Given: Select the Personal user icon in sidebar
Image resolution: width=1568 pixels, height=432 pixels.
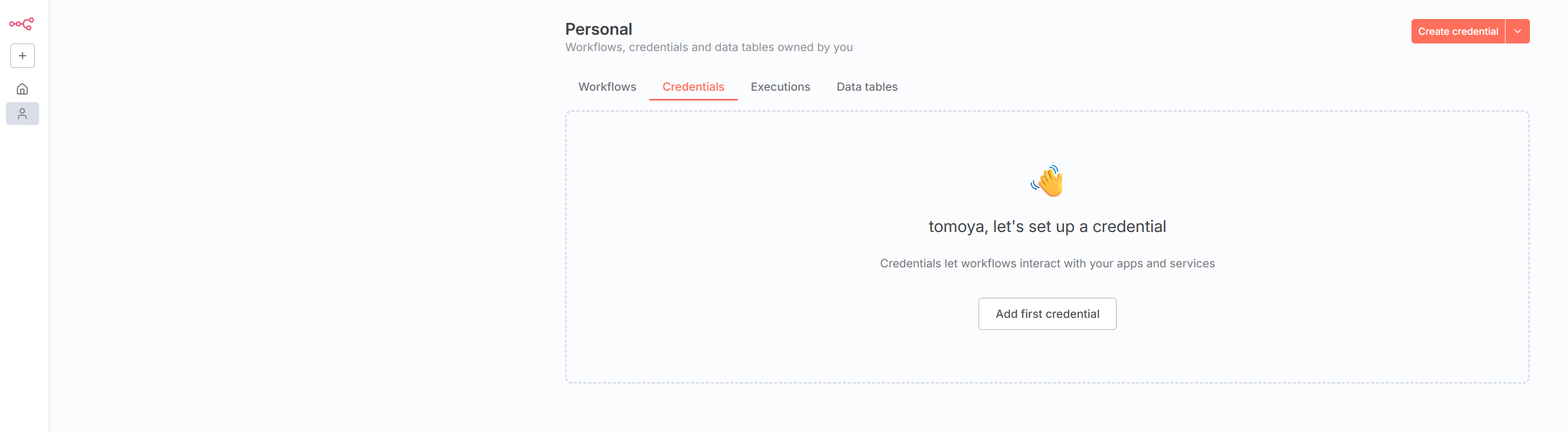Looking at the screenshot, I should [x=22, y=114].
